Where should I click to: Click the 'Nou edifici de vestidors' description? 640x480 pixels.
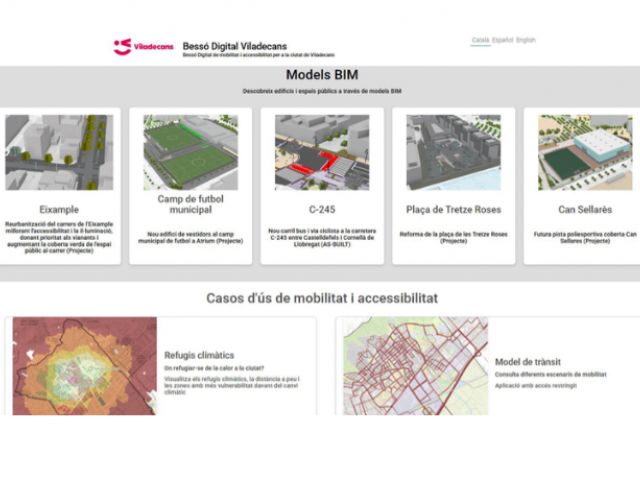[x=191, y=238]
